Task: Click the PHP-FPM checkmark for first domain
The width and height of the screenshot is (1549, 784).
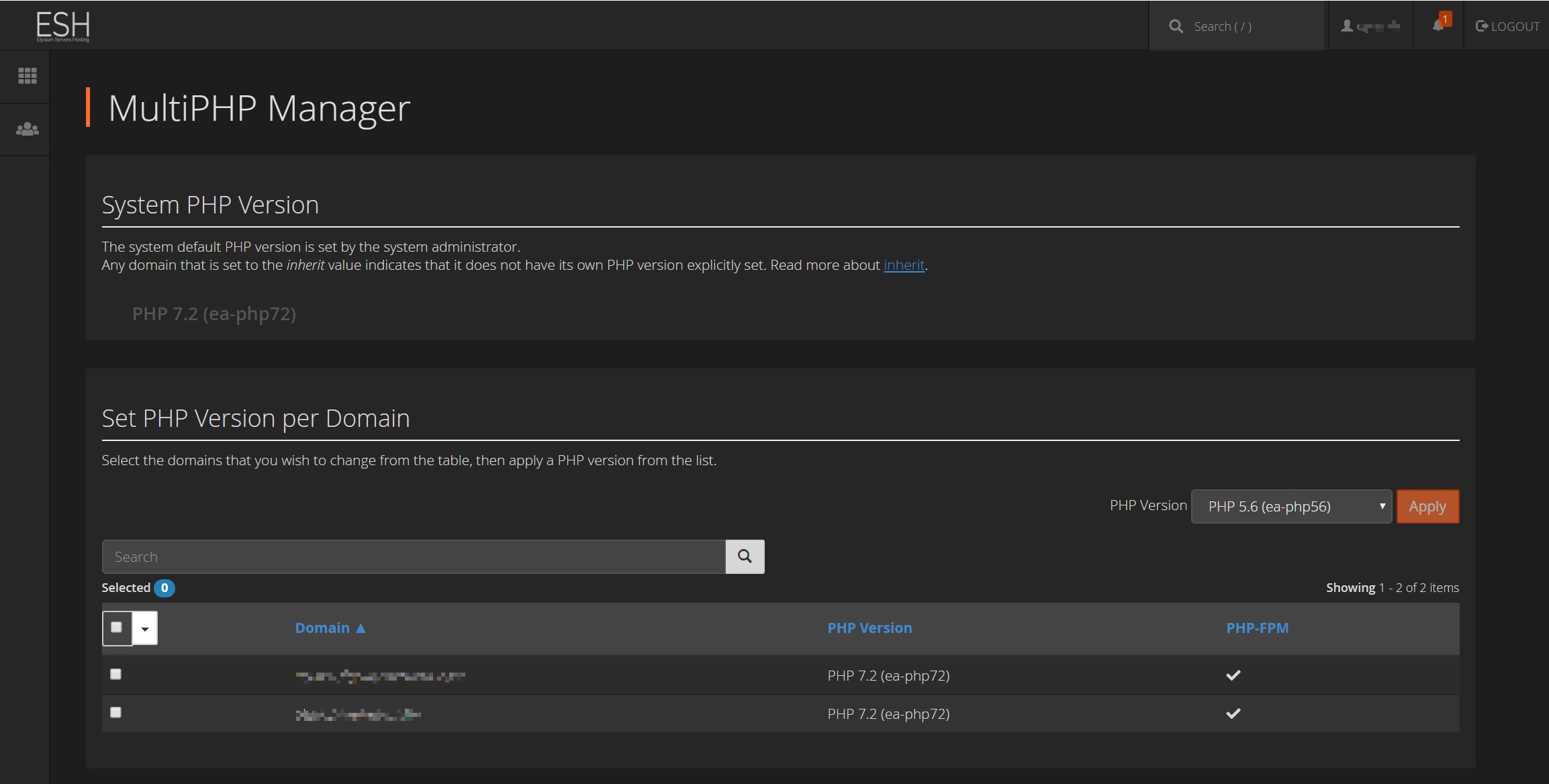Action: pyautogui.click(x=1232, y=674)
